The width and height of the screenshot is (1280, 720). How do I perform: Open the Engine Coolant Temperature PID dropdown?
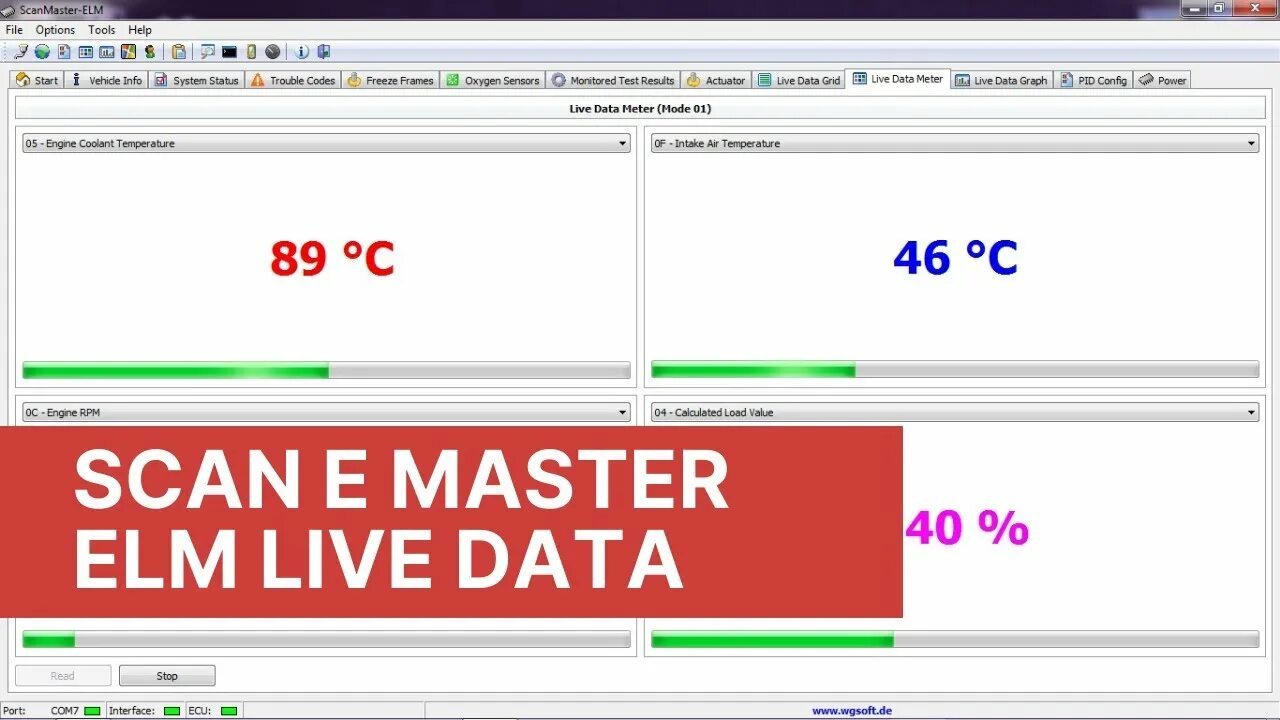(326, 144)
